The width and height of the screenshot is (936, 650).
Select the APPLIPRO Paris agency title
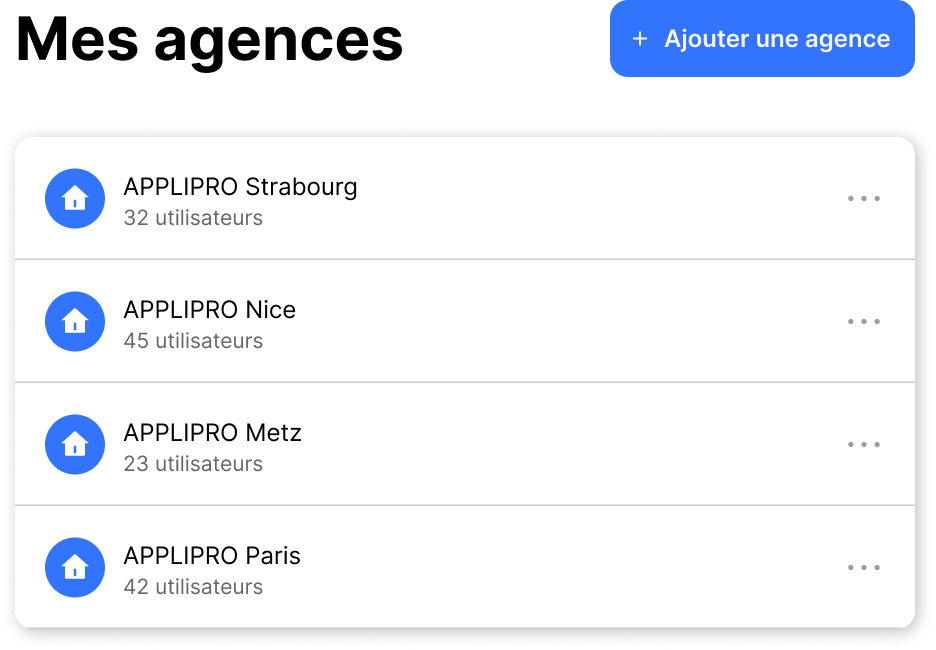212,556
